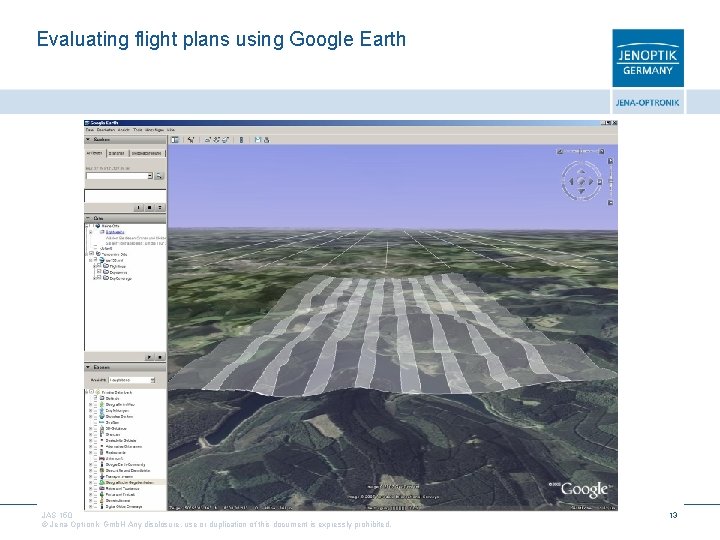The width and height of the screenshot is (720, 540).
Task: Click the add placemark toolbar icon
Action: pos(191,140)
